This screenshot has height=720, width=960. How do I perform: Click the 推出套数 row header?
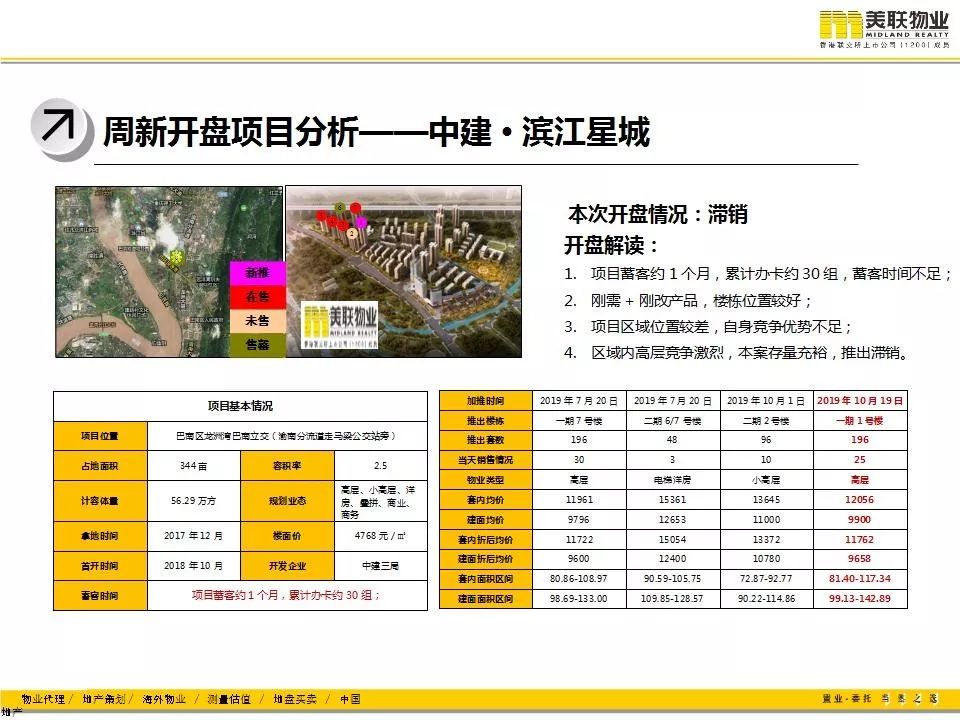(486, 440)
